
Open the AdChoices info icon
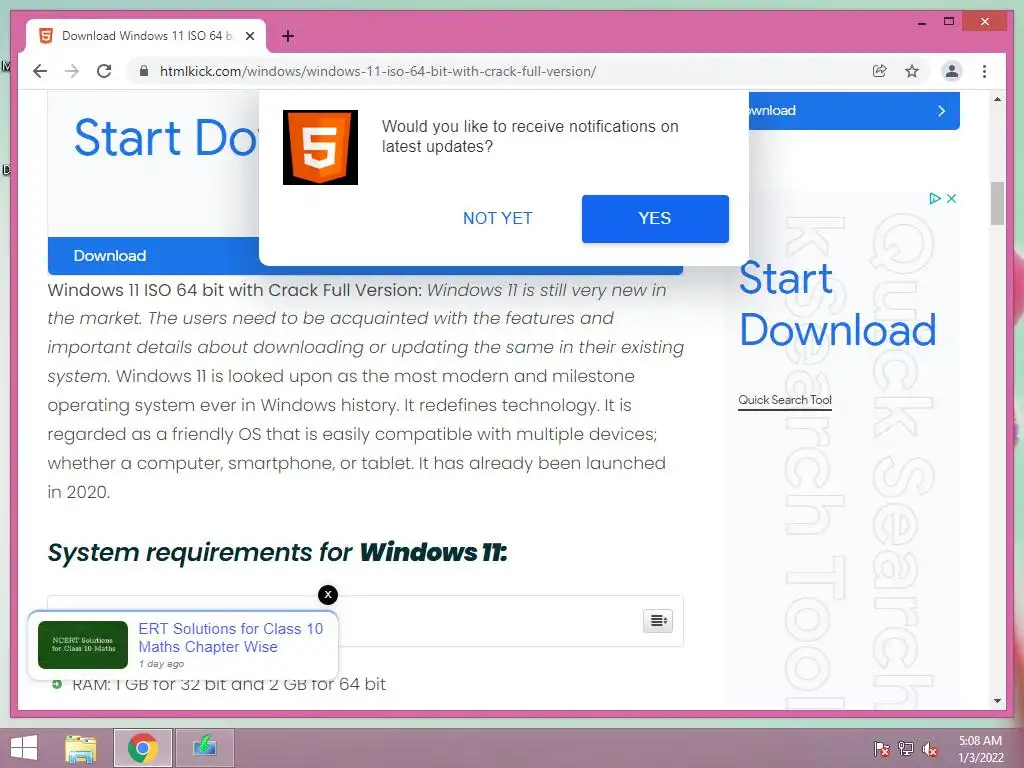pyautogui.click(x=935, y=198)
